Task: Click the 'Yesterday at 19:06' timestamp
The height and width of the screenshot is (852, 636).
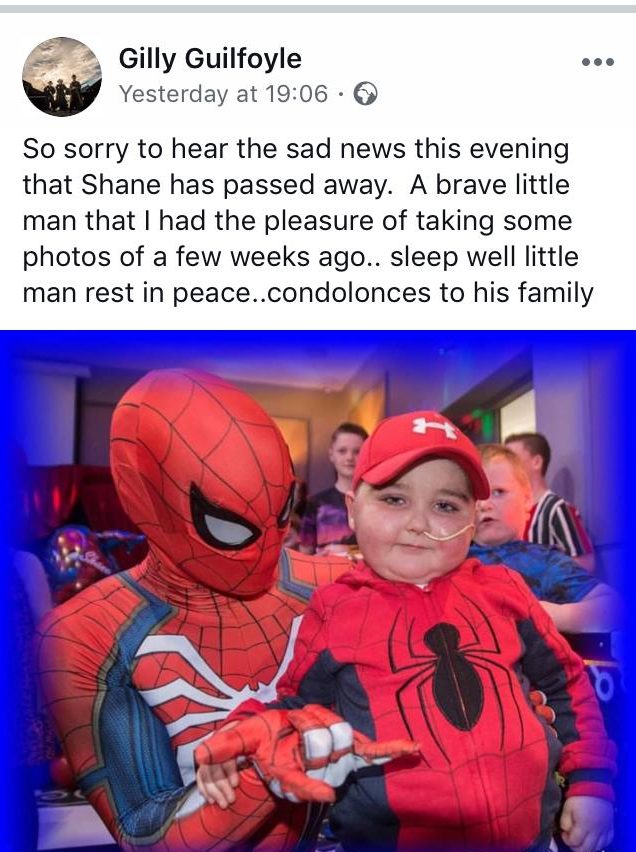Action: point(223,94)
